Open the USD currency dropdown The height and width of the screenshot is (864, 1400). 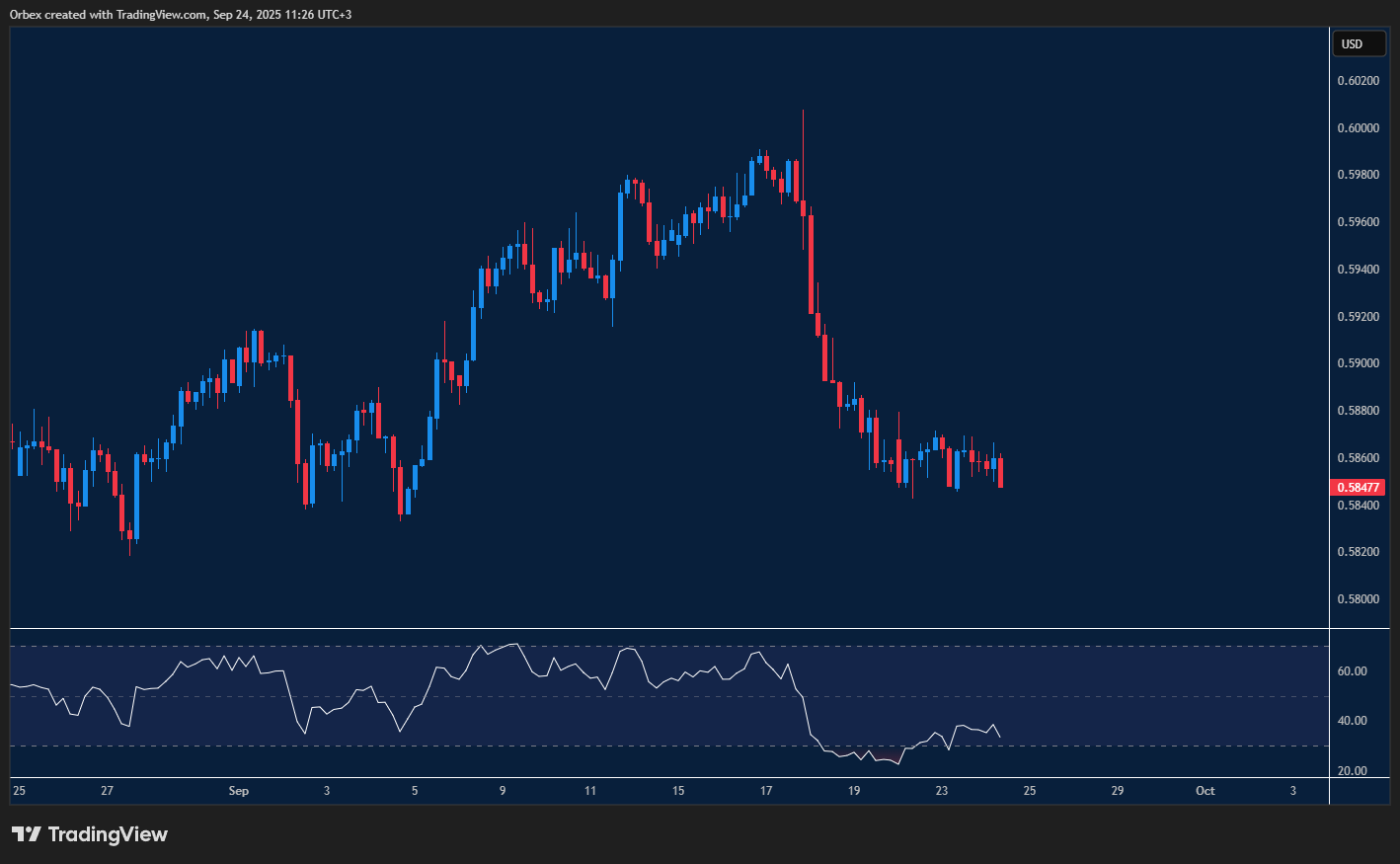(x=1358, y=43)
